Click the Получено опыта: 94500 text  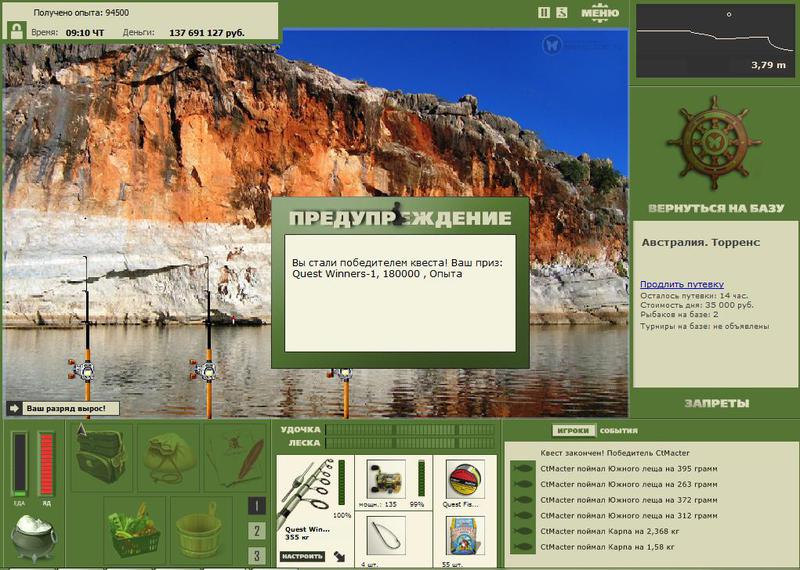(x=81, y=13)
